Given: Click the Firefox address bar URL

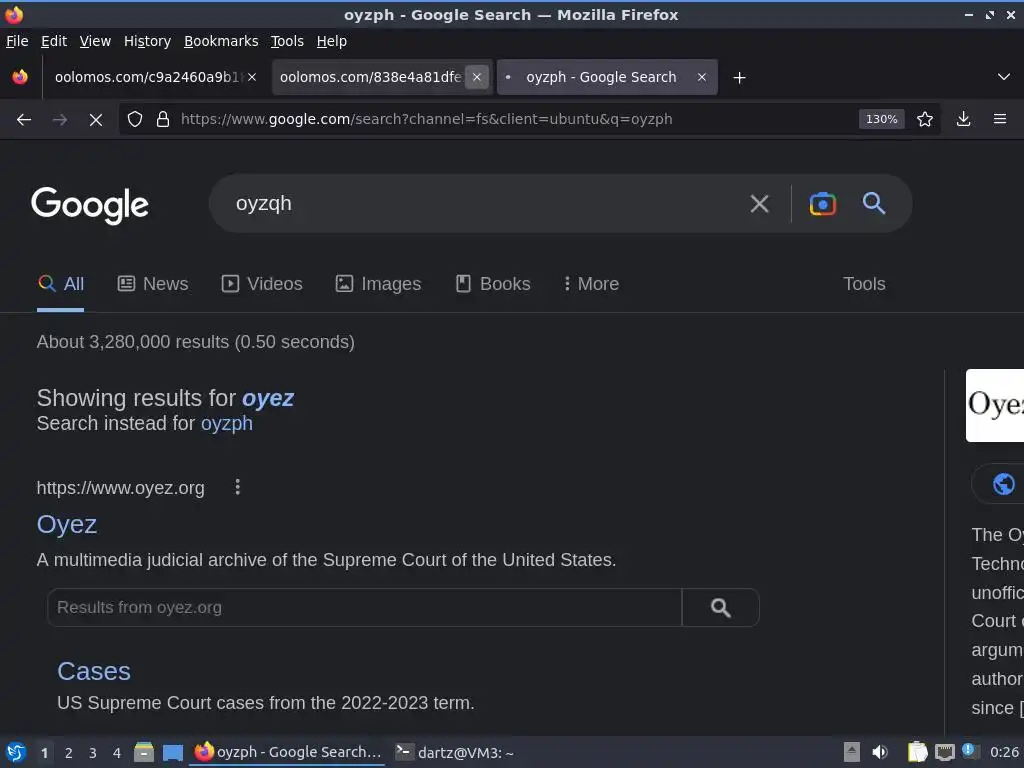Looking at the screenshot, I should [x=426, y=120].
